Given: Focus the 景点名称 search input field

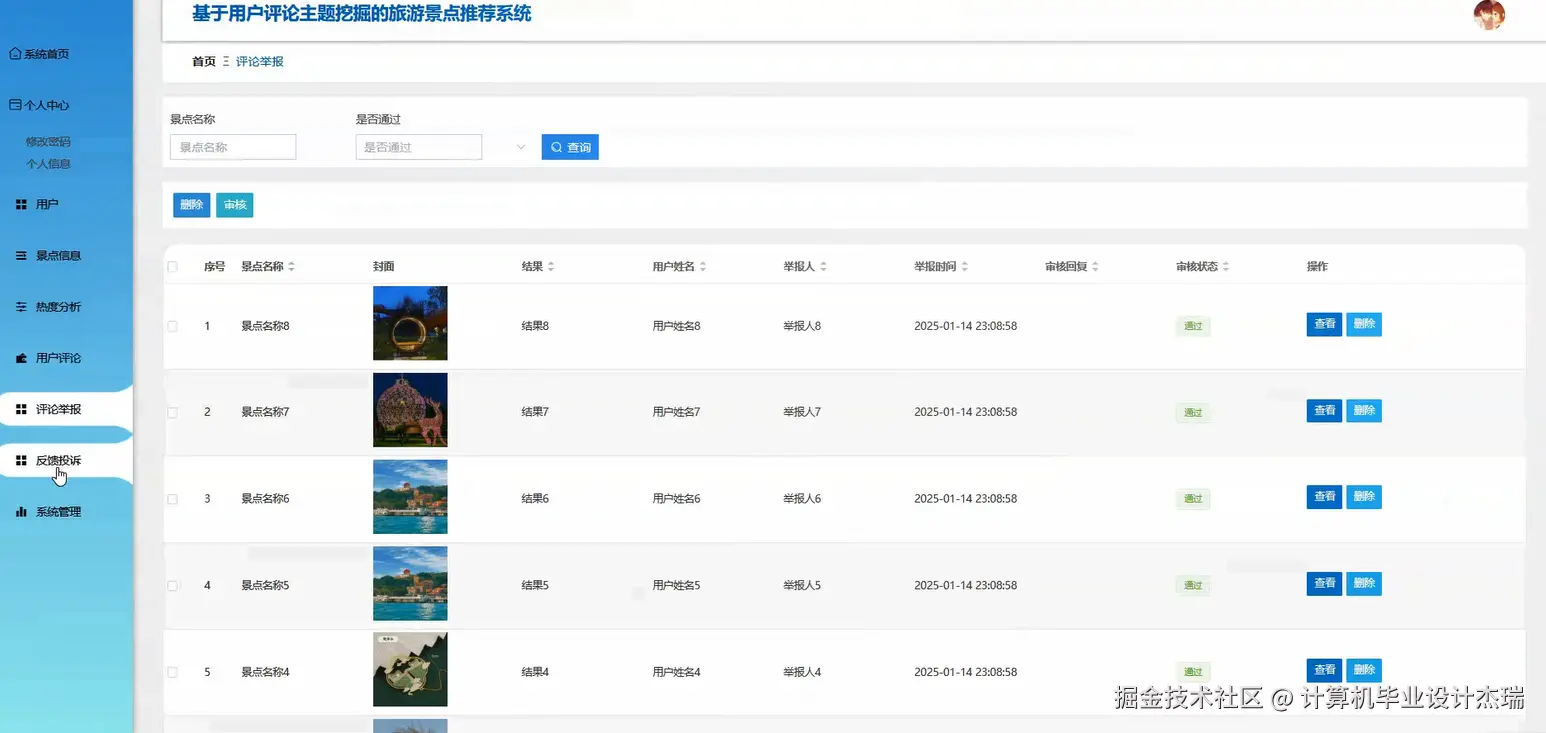Looking at the screenshot, I should [233, 147].
